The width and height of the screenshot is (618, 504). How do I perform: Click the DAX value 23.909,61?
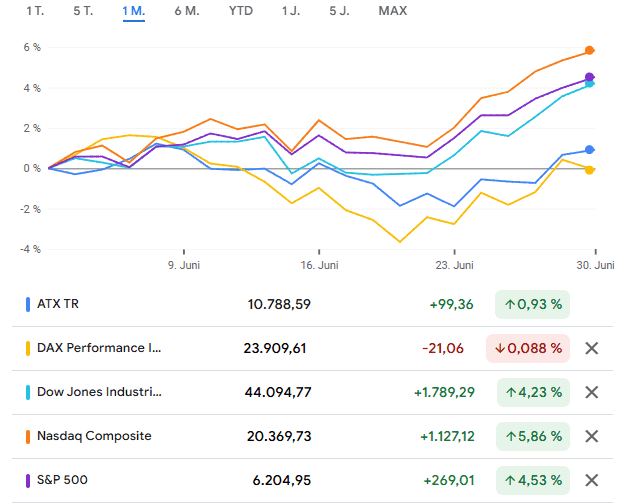click(x=275, y=348)
